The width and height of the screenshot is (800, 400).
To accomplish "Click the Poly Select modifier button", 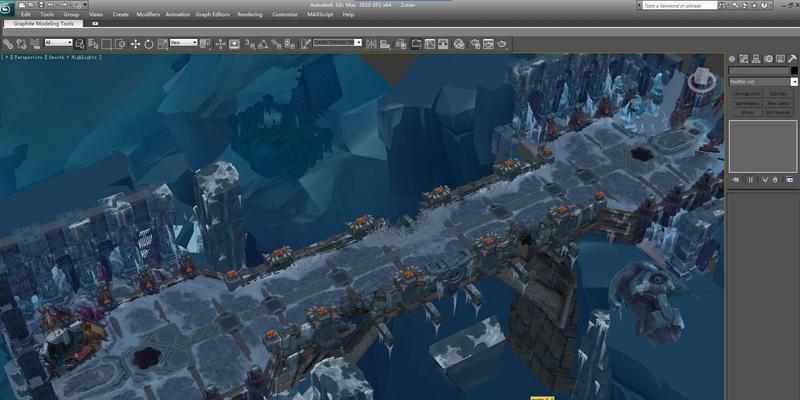I will click(779, 103).
